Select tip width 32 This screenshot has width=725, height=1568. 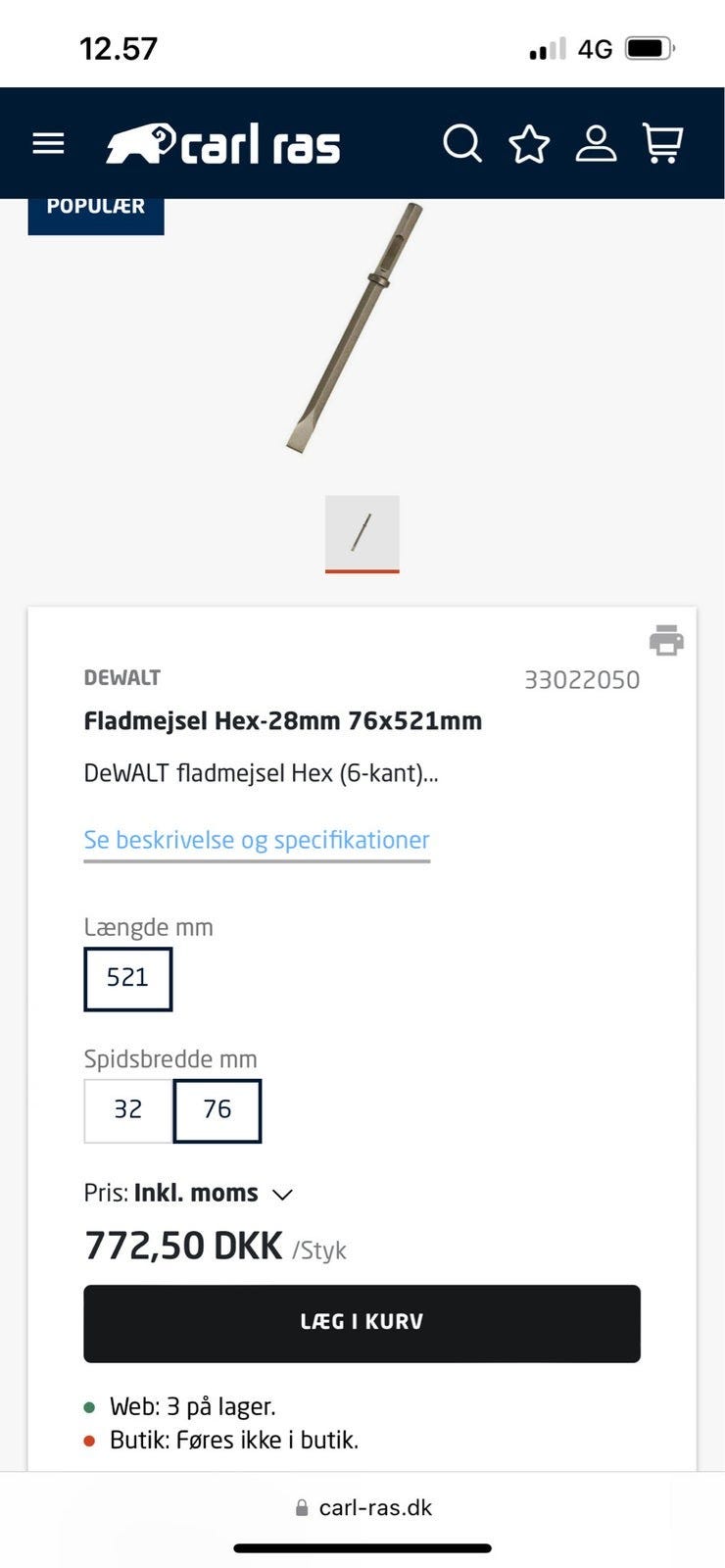tap(128, 1110)
